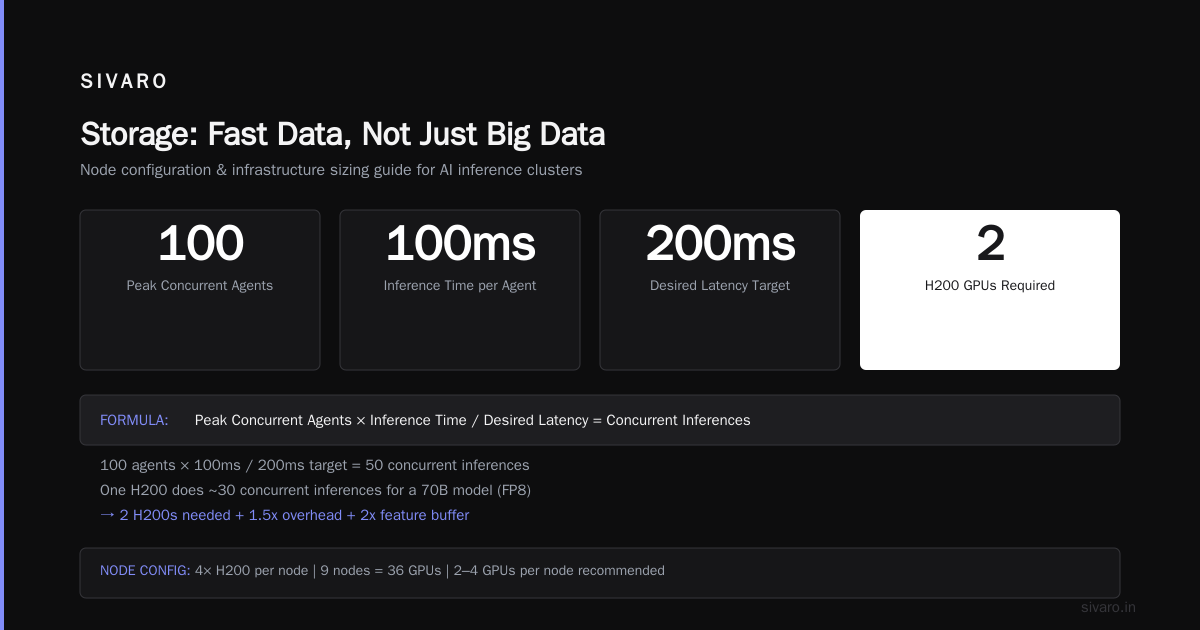Click the line about one H200 70B model (FP8)
This screenshot has height=630, width=1200.
pyautogui.click(x=315, y=490)
